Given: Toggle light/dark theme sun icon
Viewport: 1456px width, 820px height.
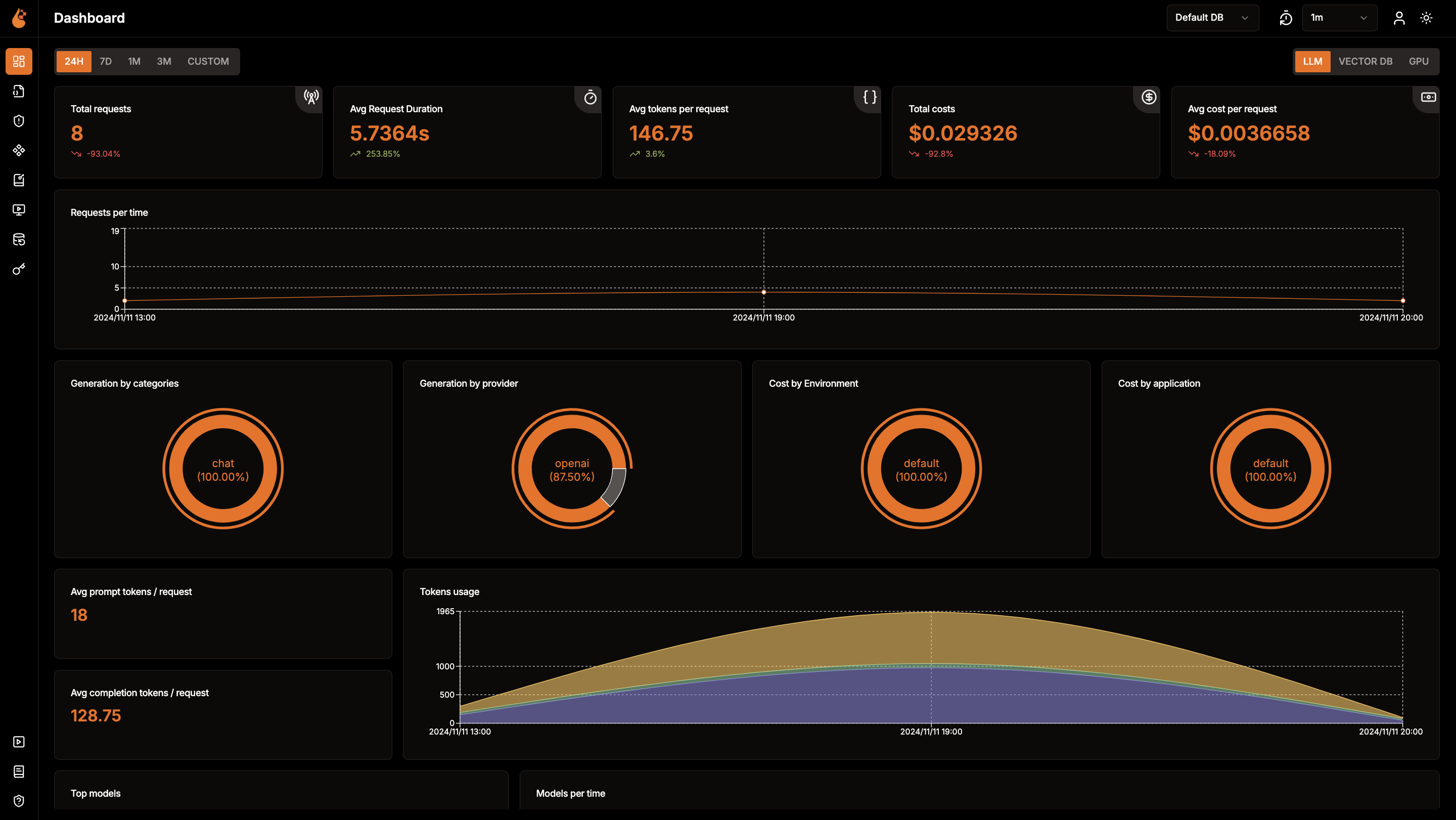Looking at the screenshot, I should pyautogui.click(x=1426, y=18).
